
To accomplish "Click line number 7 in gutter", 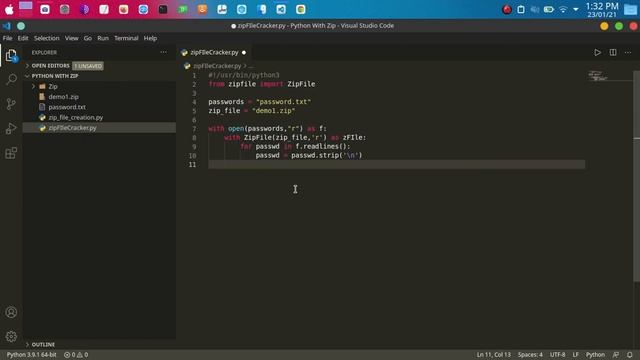I will click(x=194, y=129).
